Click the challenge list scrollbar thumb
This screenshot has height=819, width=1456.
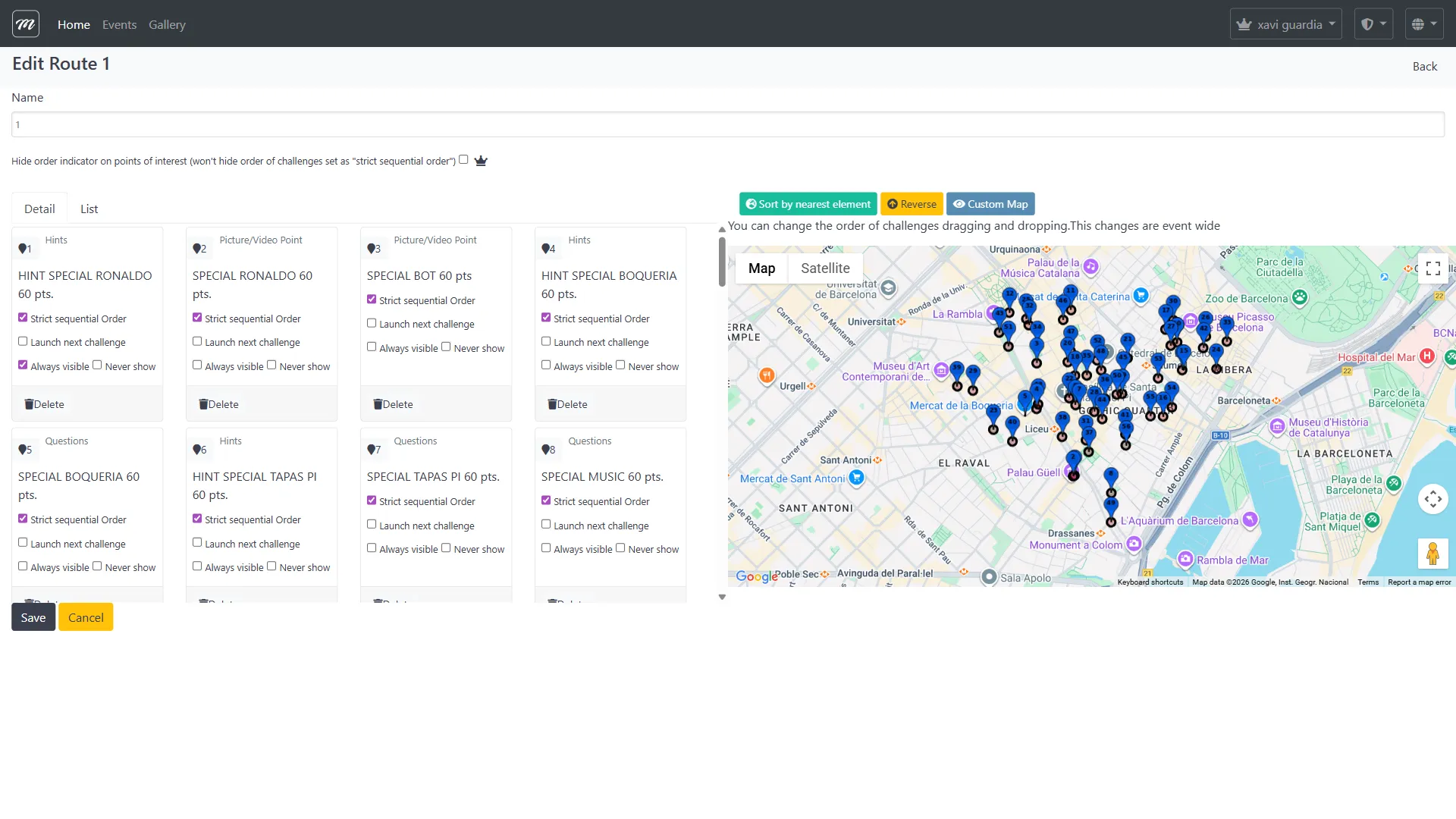[x=722, y=262]
